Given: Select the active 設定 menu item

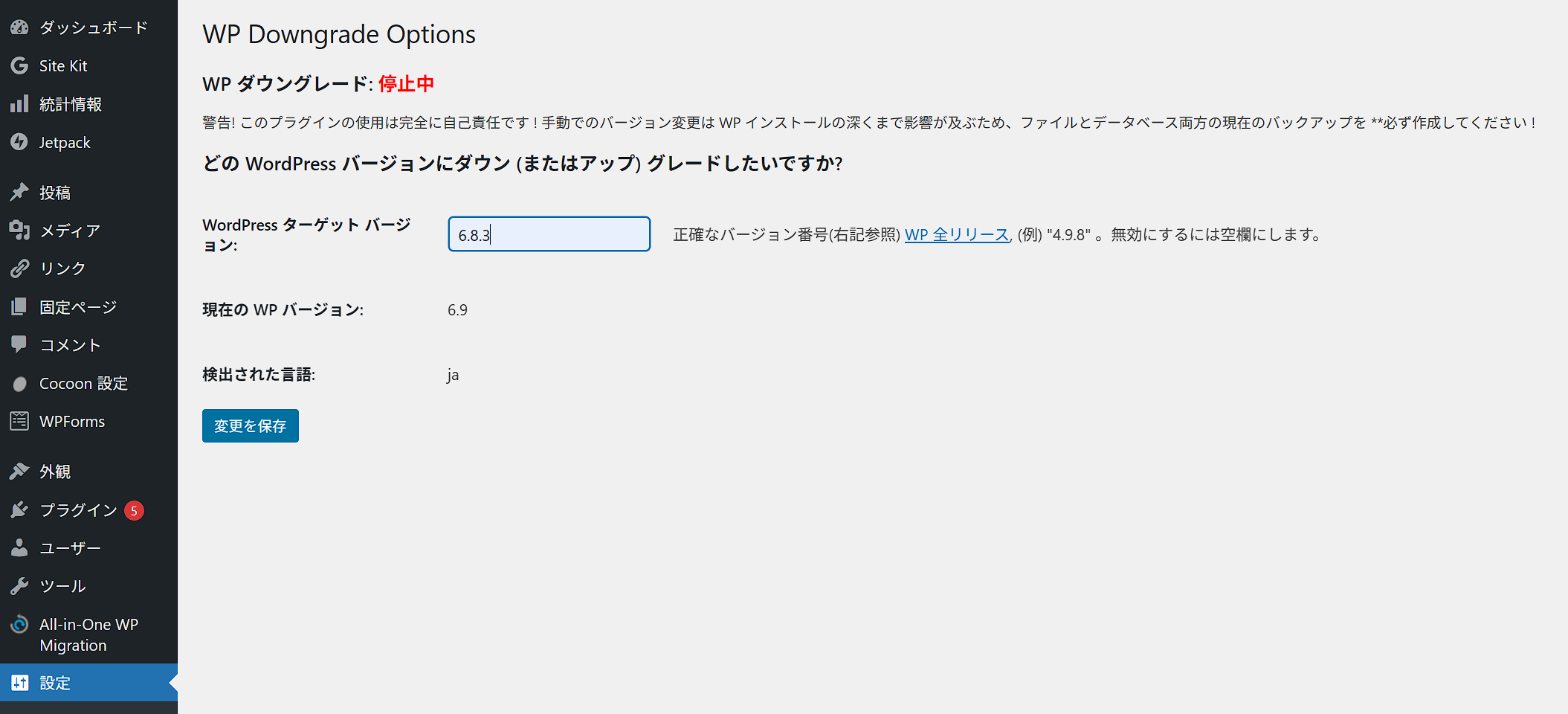Looking at the screenshot, I should coord(55,683).
